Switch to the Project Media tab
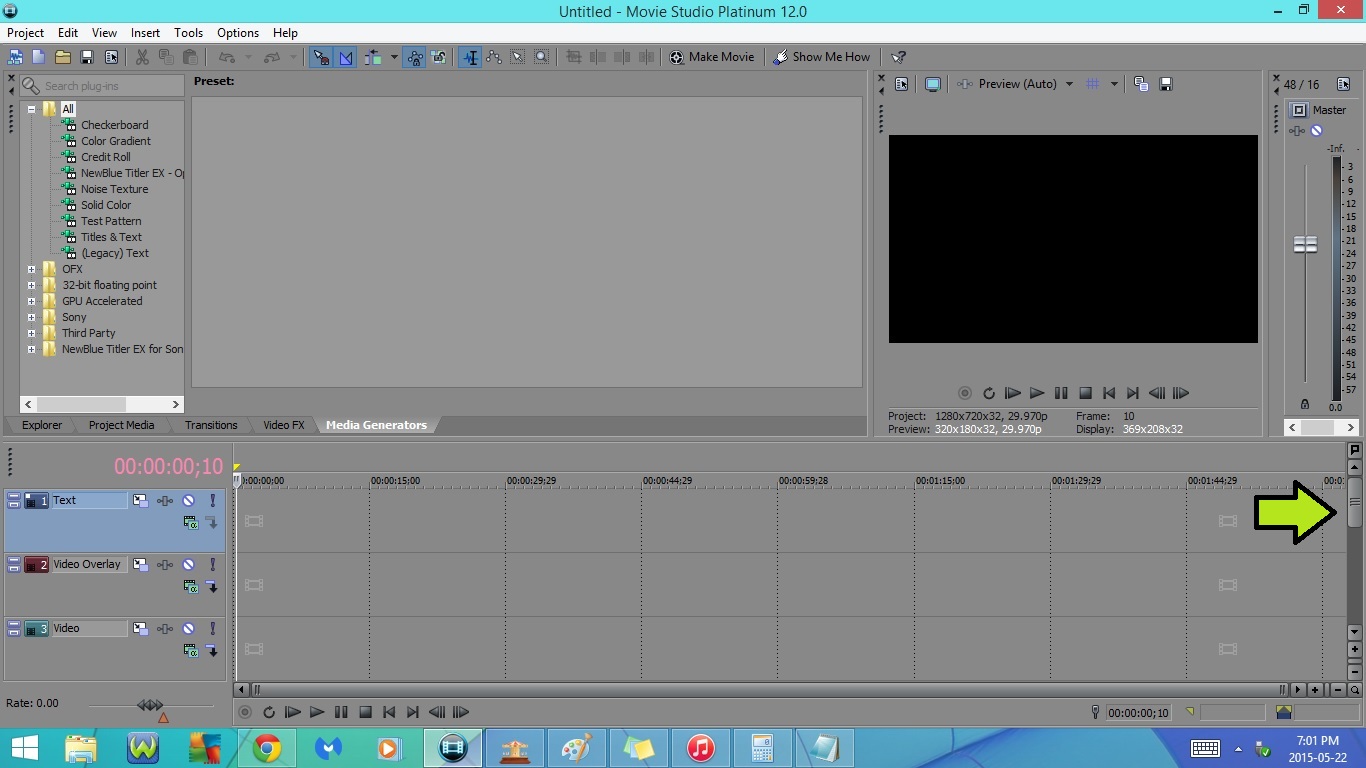 coord(121,425)
